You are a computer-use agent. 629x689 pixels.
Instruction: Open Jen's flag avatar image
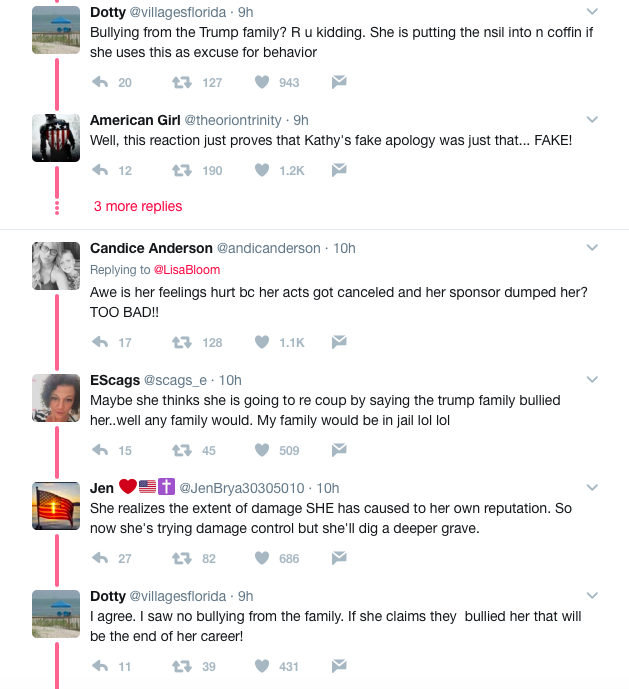tap(56, 506)
